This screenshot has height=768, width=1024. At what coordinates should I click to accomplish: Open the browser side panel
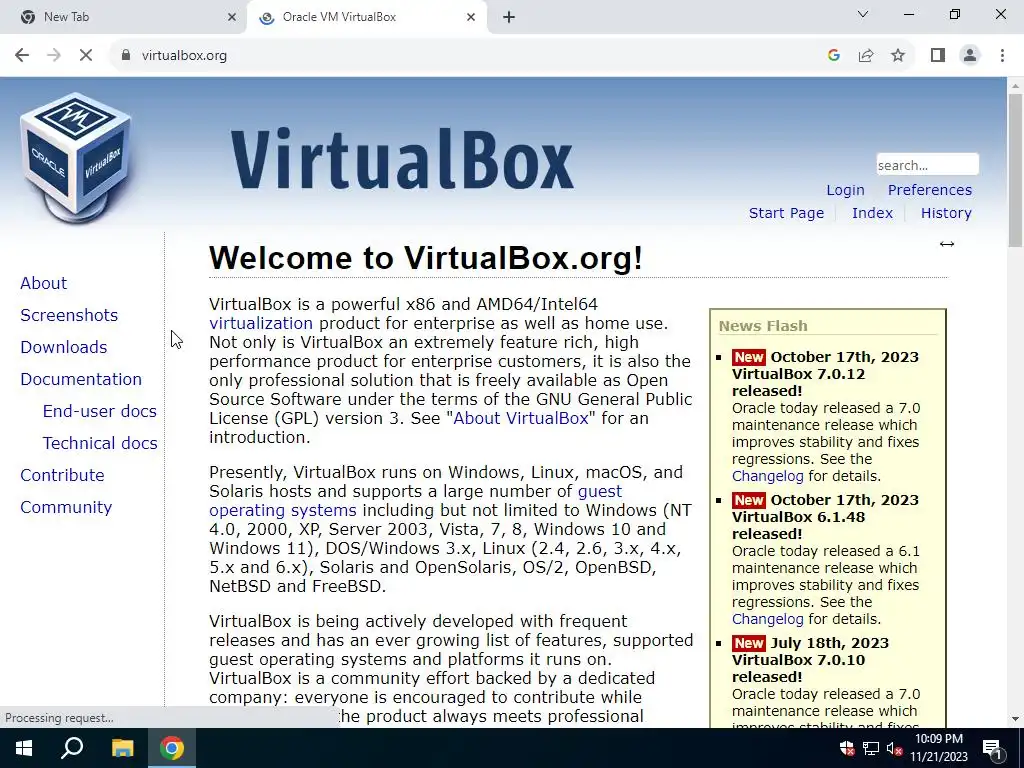[x=938, y=56]
